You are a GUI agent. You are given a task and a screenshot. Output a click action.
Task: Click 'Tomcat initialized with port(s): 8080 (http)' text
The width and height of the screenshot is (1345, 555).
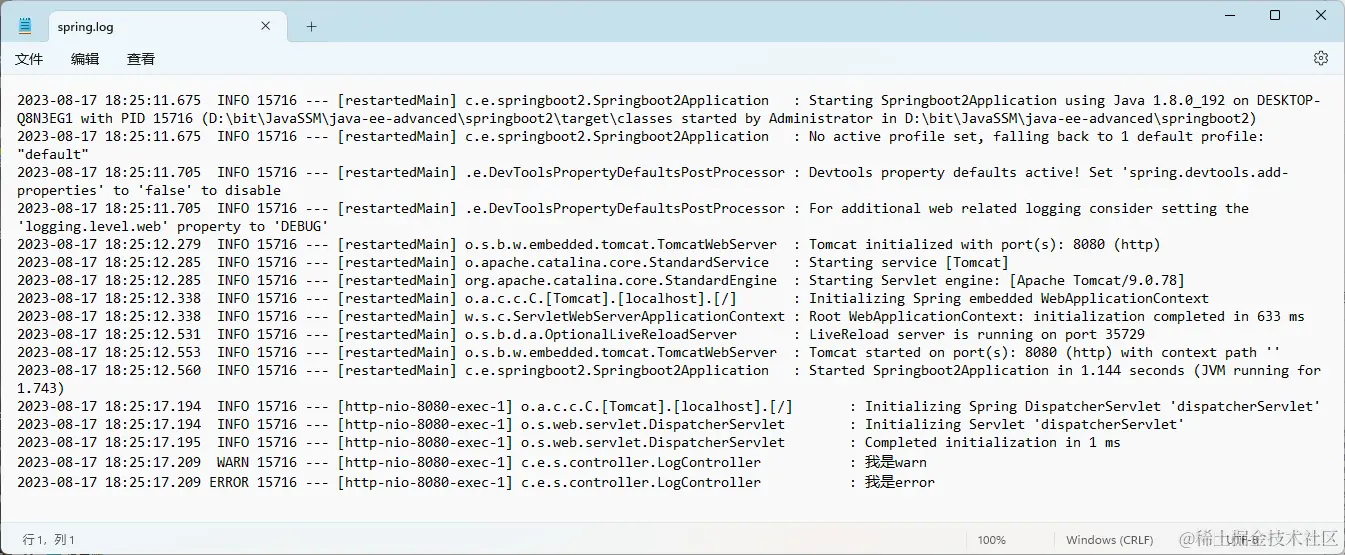tap(985, 244)
